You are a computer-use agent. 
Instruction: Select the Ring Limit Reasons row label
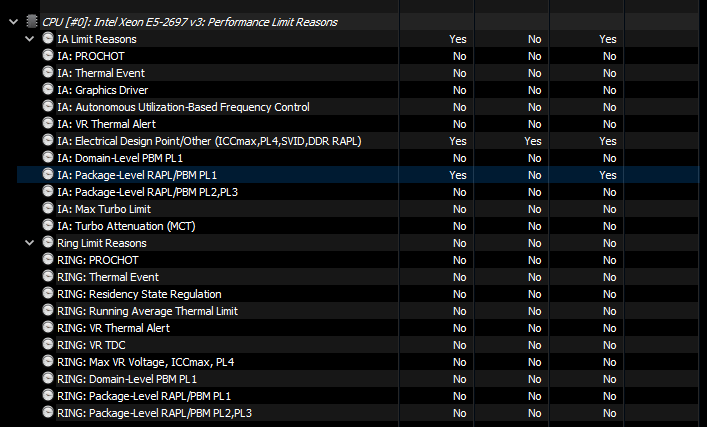point(102,243)
